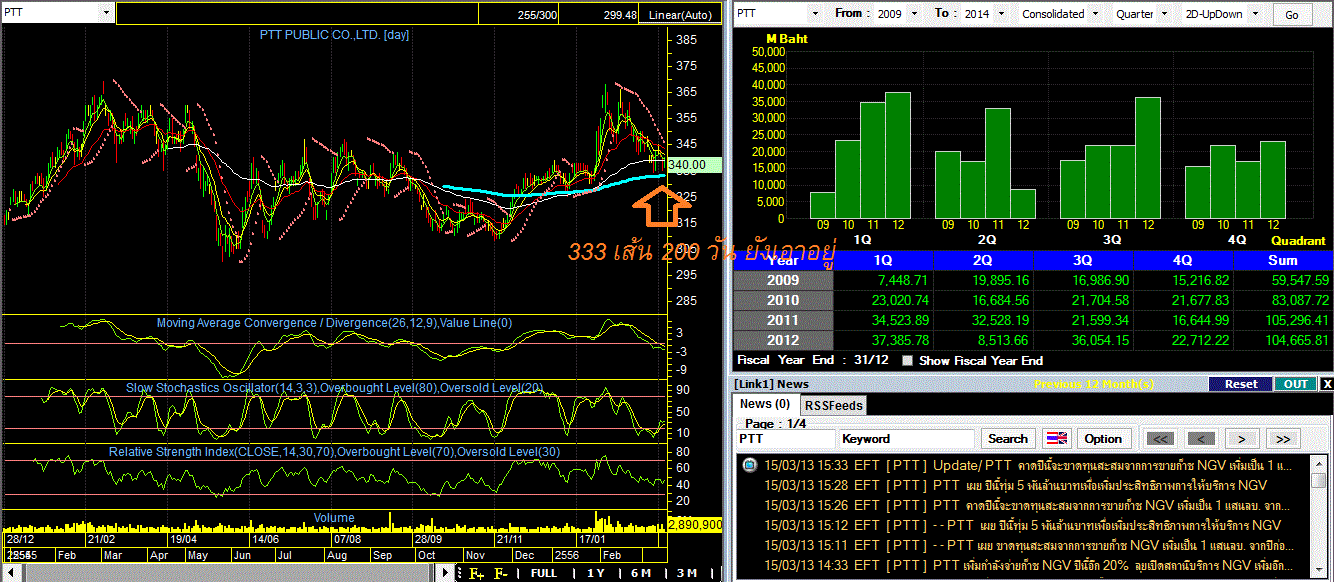This screenshot has width=1334, height=582.
Task: Toggle news language via the flag icon
Action: click(1057, 438)
